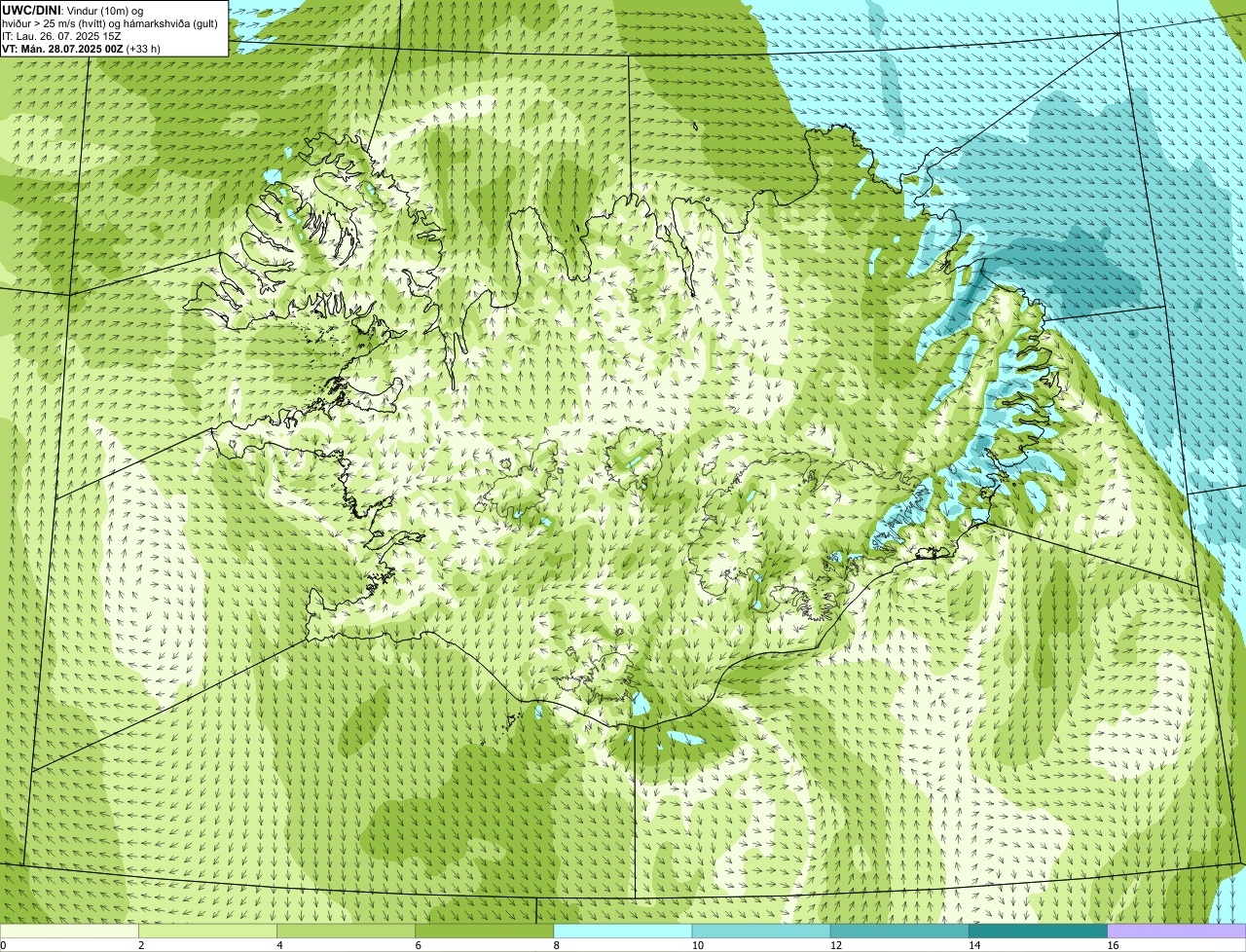Click the 14–16 m/s dark teal legend swatch
Screen dimensions: 1246x952
point(1038,932)
